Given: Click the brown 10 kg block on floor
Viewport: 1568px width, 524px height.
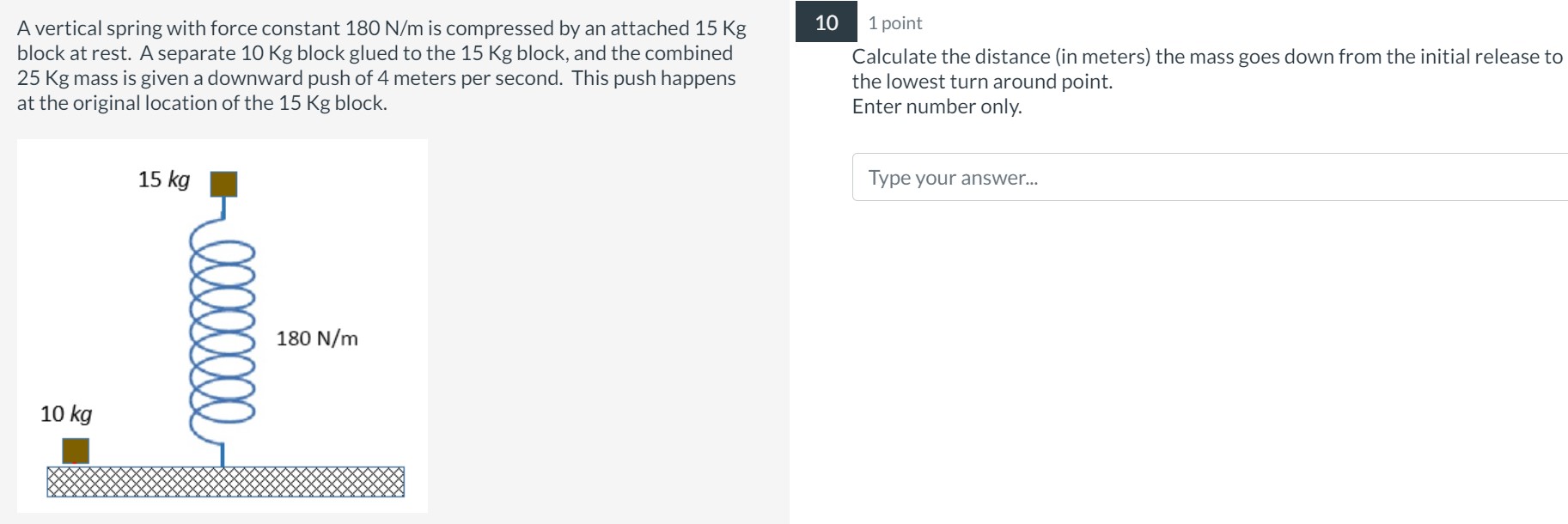Looking at the screenshot, I should tap(76, 451).
